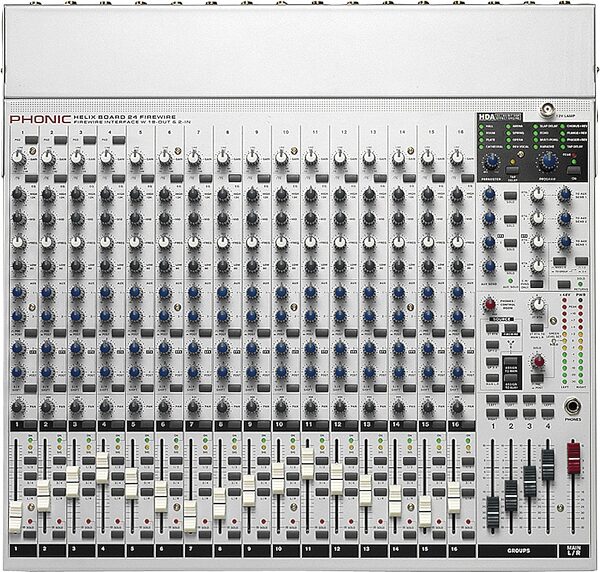
Task: Toggle the 1-2 group assign button on channel 1
Action: click(31, 461)
